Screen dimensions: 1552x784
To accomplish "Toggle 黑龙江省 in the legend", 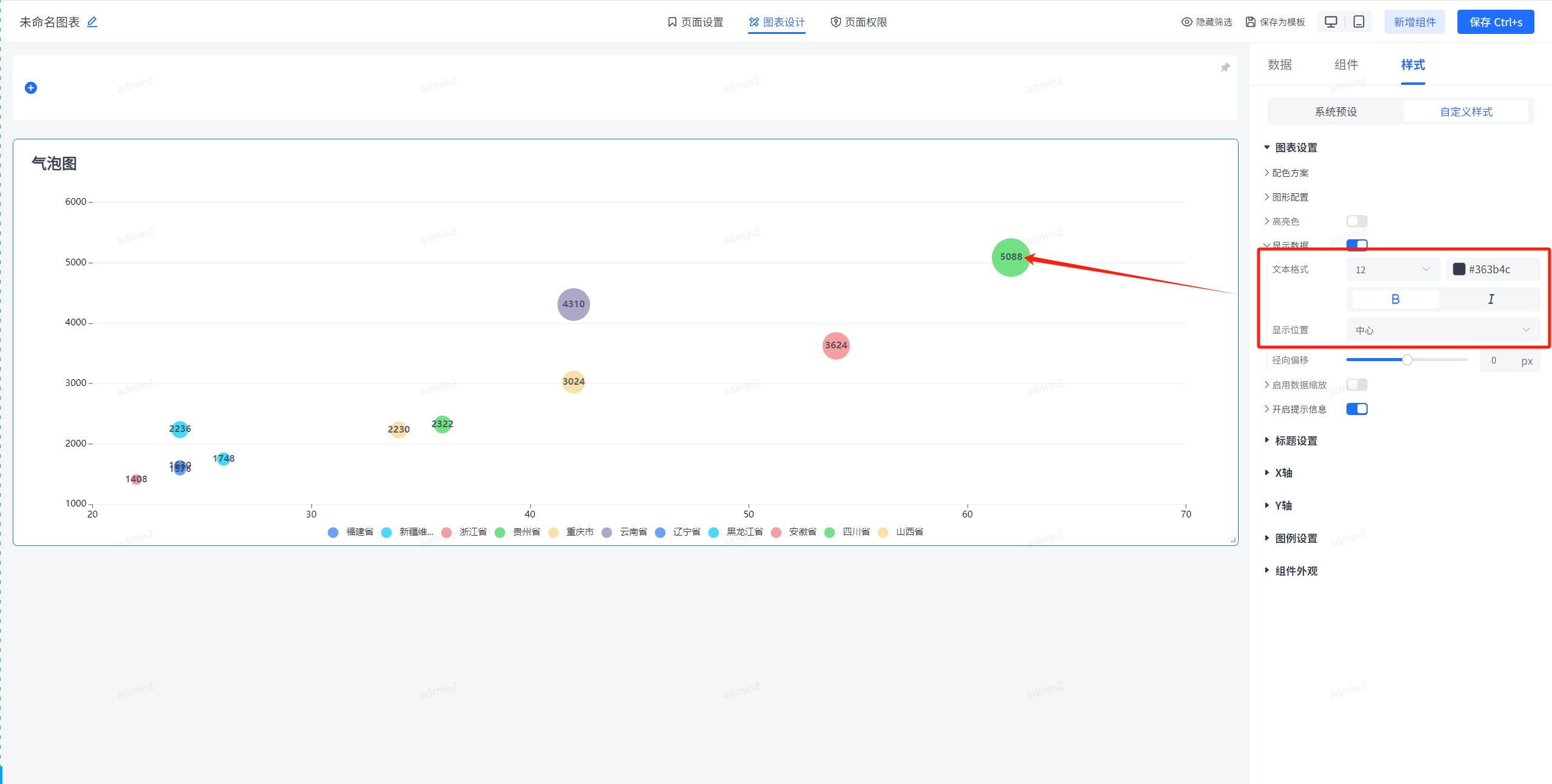I will coord(736,532).
